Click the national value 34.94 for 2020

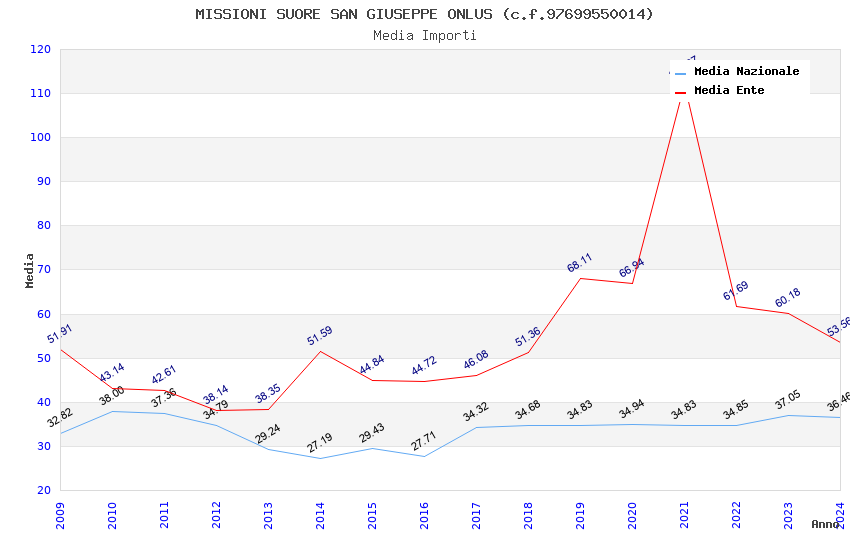(x=632, y=409)
